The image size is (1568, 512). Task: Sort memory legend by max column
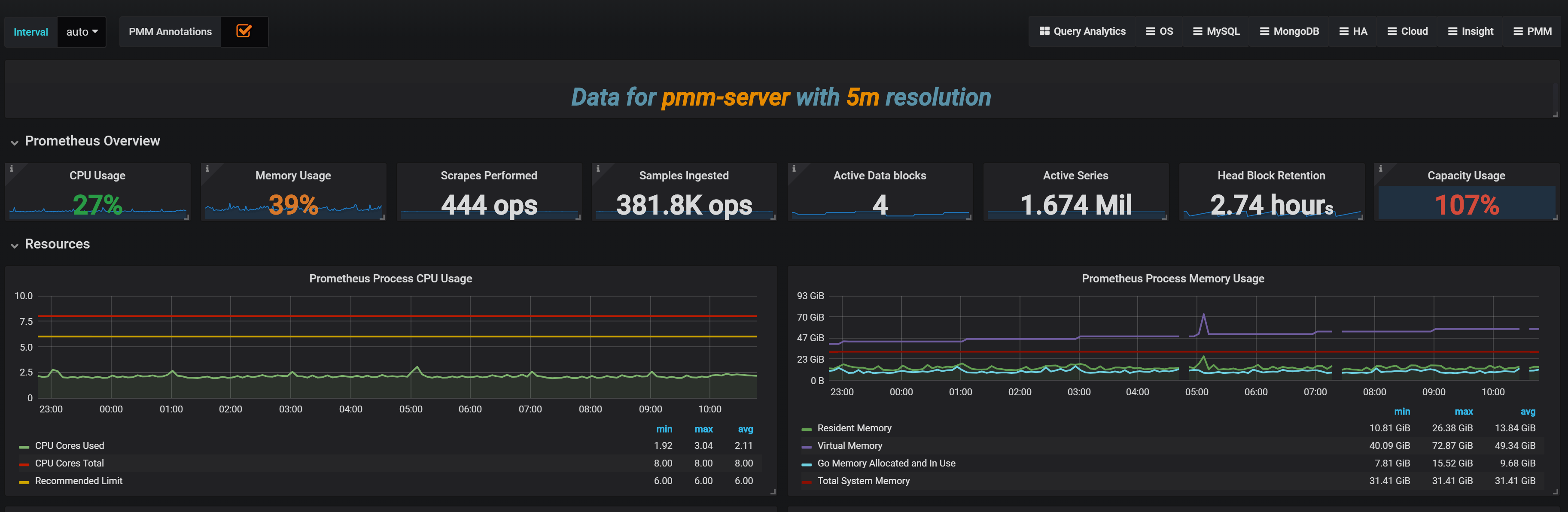pyautogui.click(x=1463, y=412)
